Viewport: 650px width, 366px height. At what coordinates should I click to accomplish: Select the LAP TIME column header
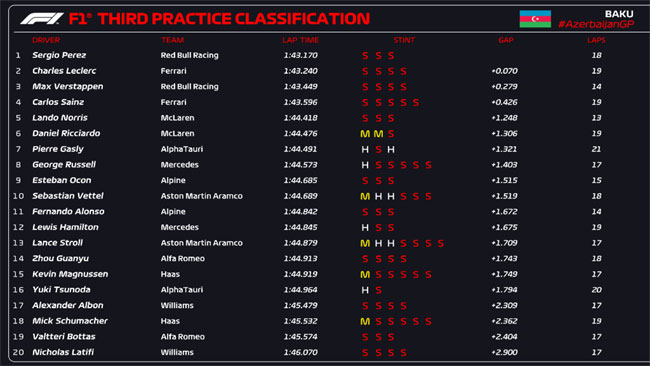(301, 40)
